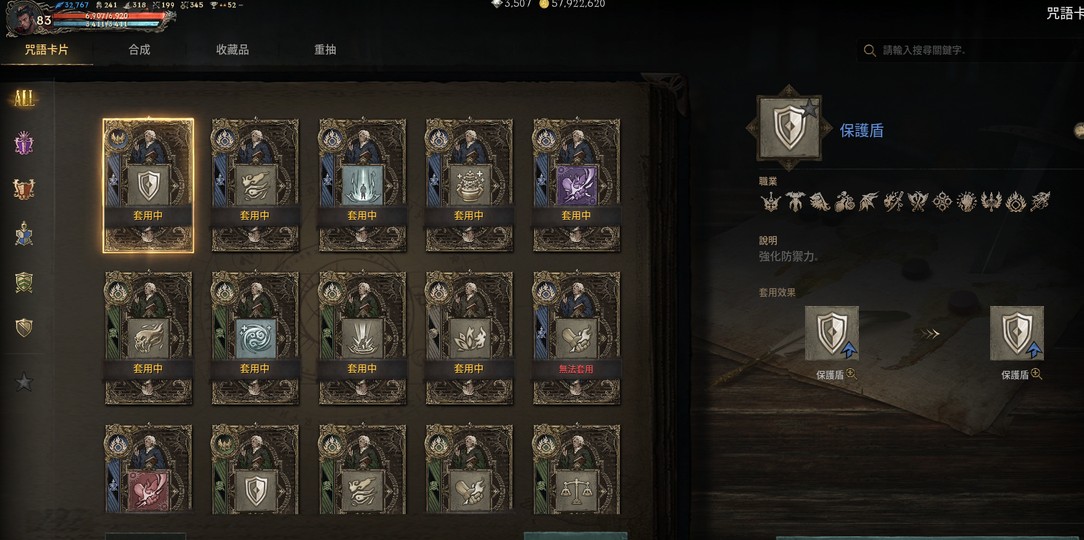Click the player portrait at level 83
Image resolution: width=1084 pixels, height=540 pixels.
(x=24, y=17)
